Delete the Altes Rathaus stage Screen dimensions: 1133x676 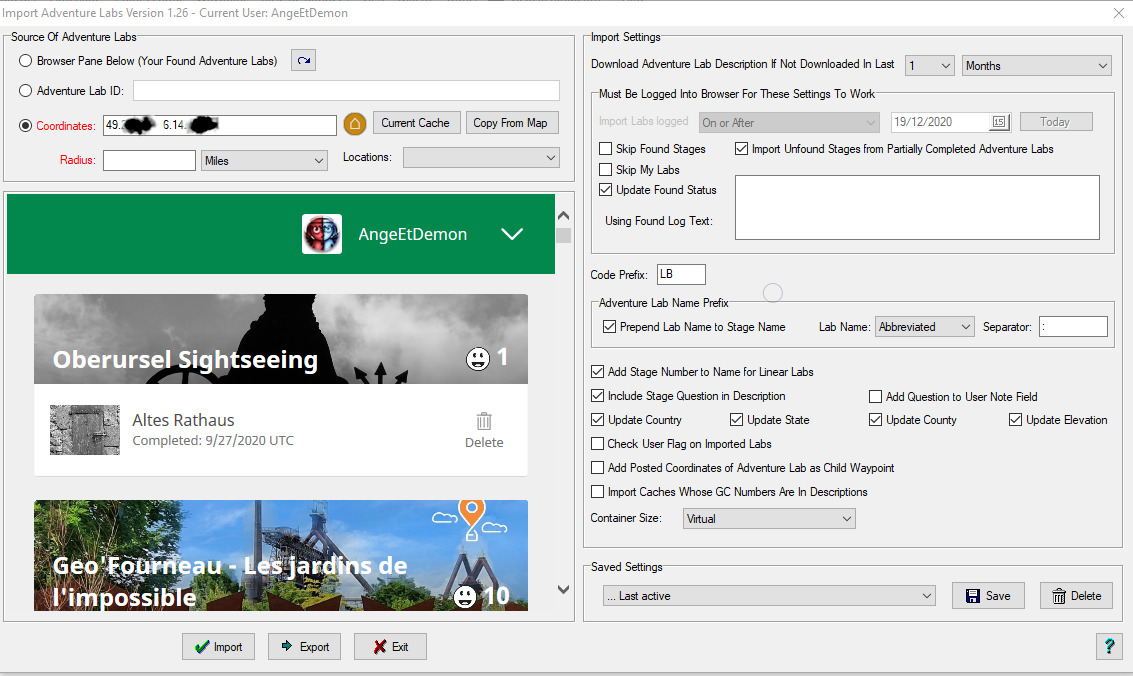(x=484, y=429)
